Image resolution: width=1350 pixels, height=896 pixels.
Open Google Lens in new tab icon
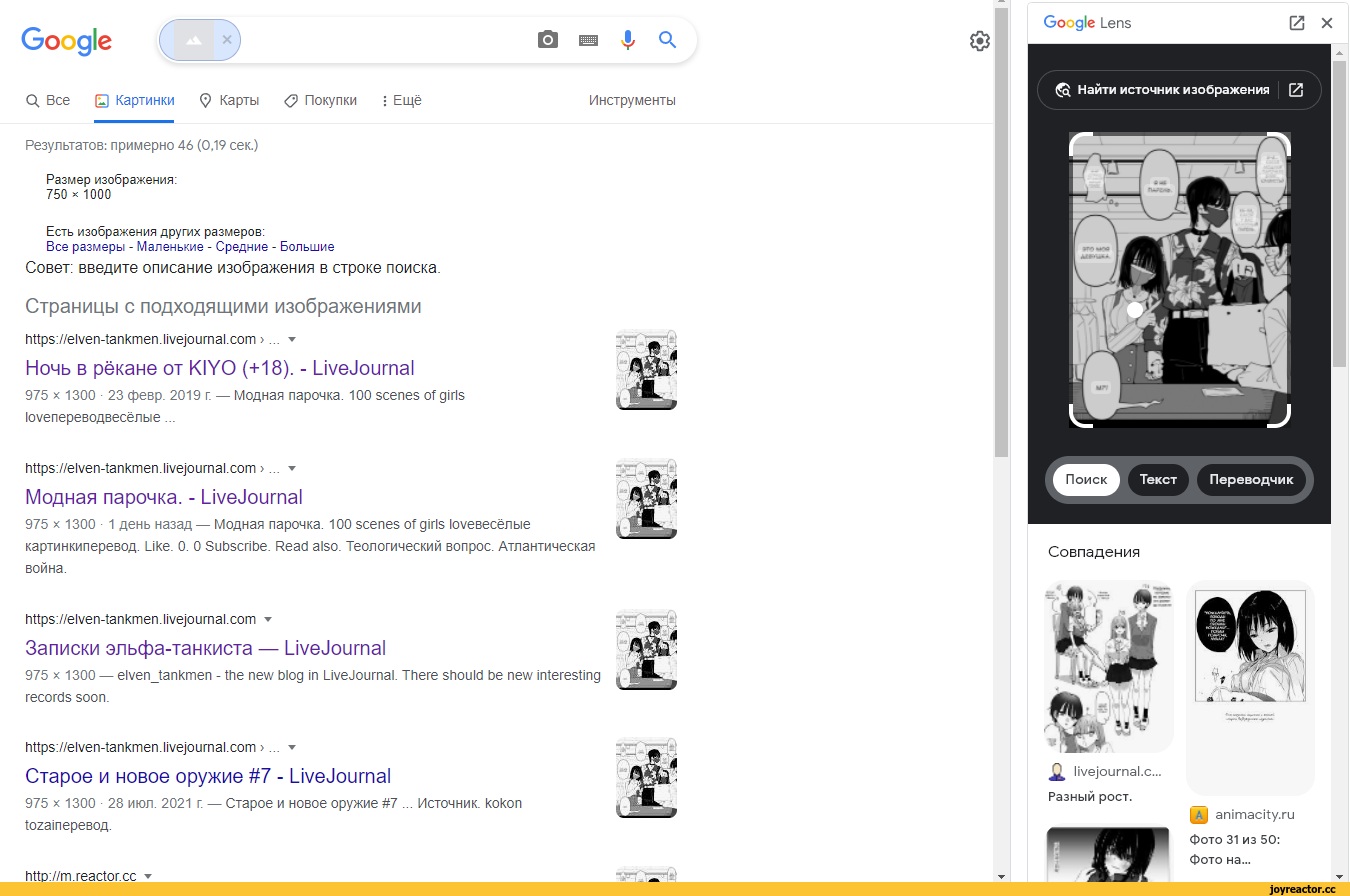tap(1297, 23)
